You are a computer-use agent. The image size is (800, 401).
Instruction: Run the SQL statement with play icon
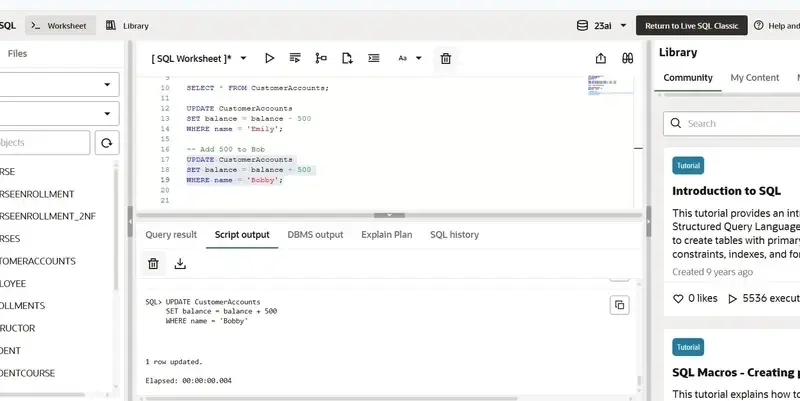tap(269, 59)
